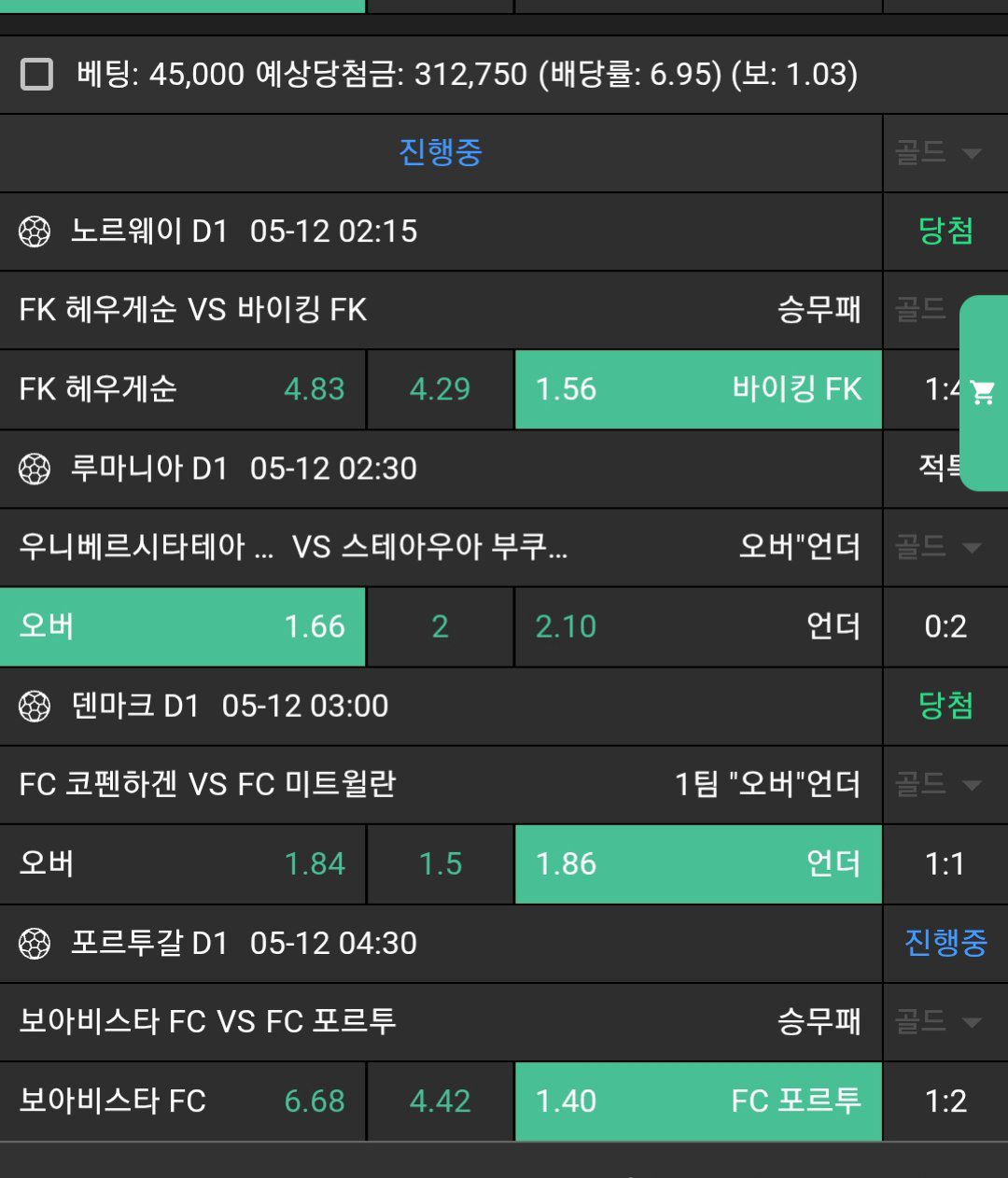This screenshot has width=1008, height=1178.
Task: Click the soccer ball icon for 루마니아 D1
Action: [35, 469]
